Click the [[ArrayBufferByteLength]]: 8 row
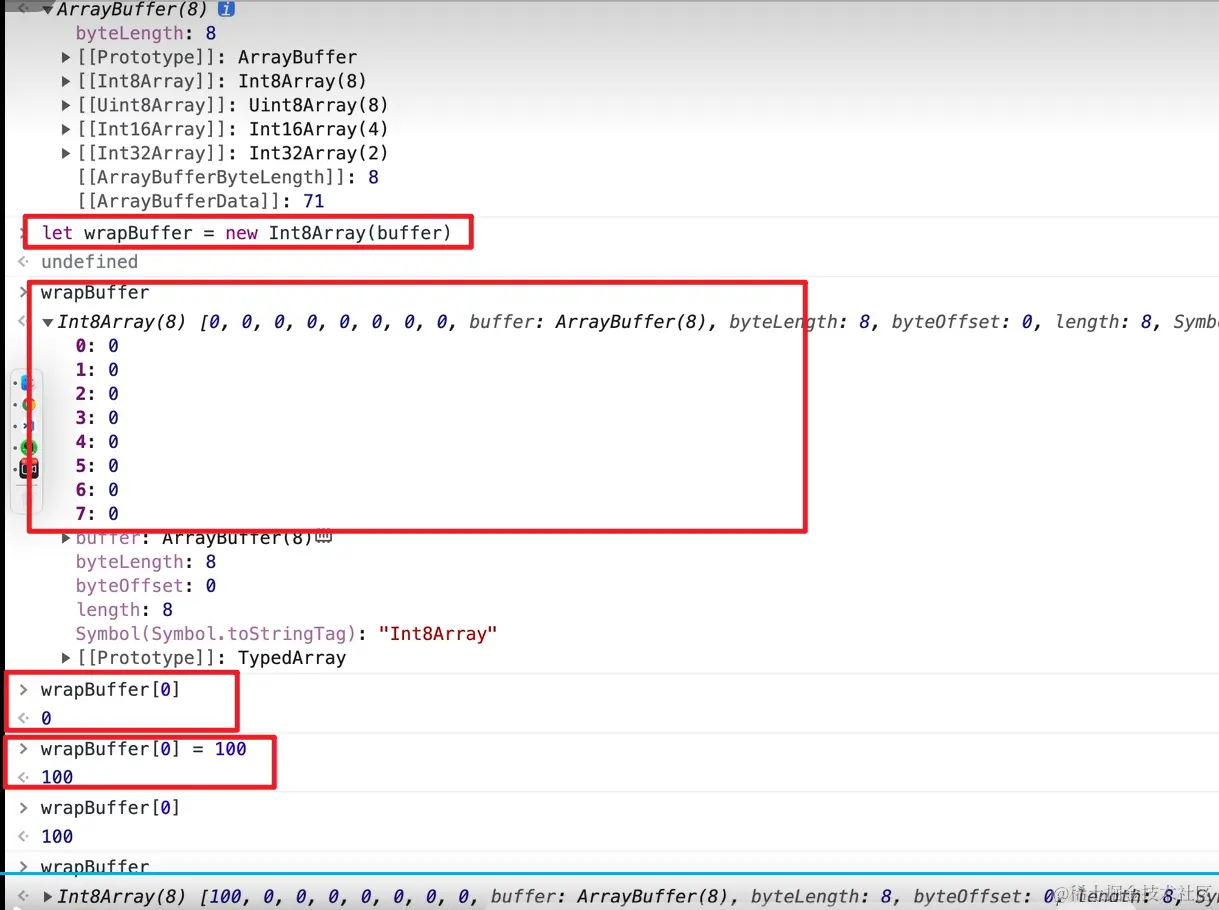The height and width of the screenshot is (910, 1219). pyautogui.click(x=228, y=177)
